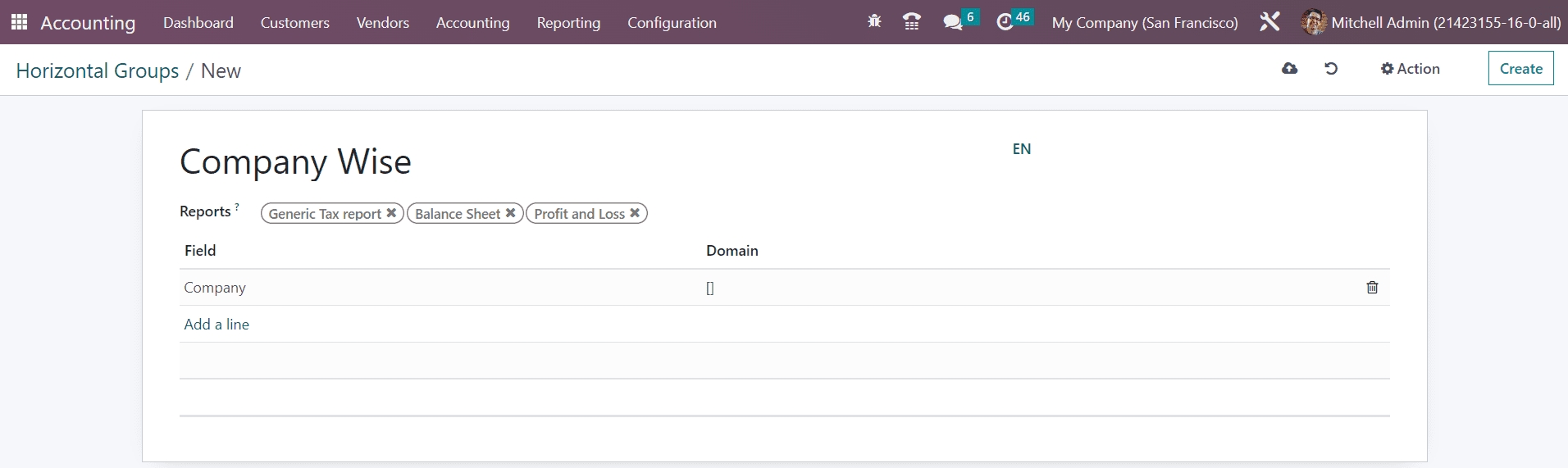Image resolution: width=1568 pixels, height=468 pixels.
Task: Open the Configuration menu
Action: click(672, 23)
